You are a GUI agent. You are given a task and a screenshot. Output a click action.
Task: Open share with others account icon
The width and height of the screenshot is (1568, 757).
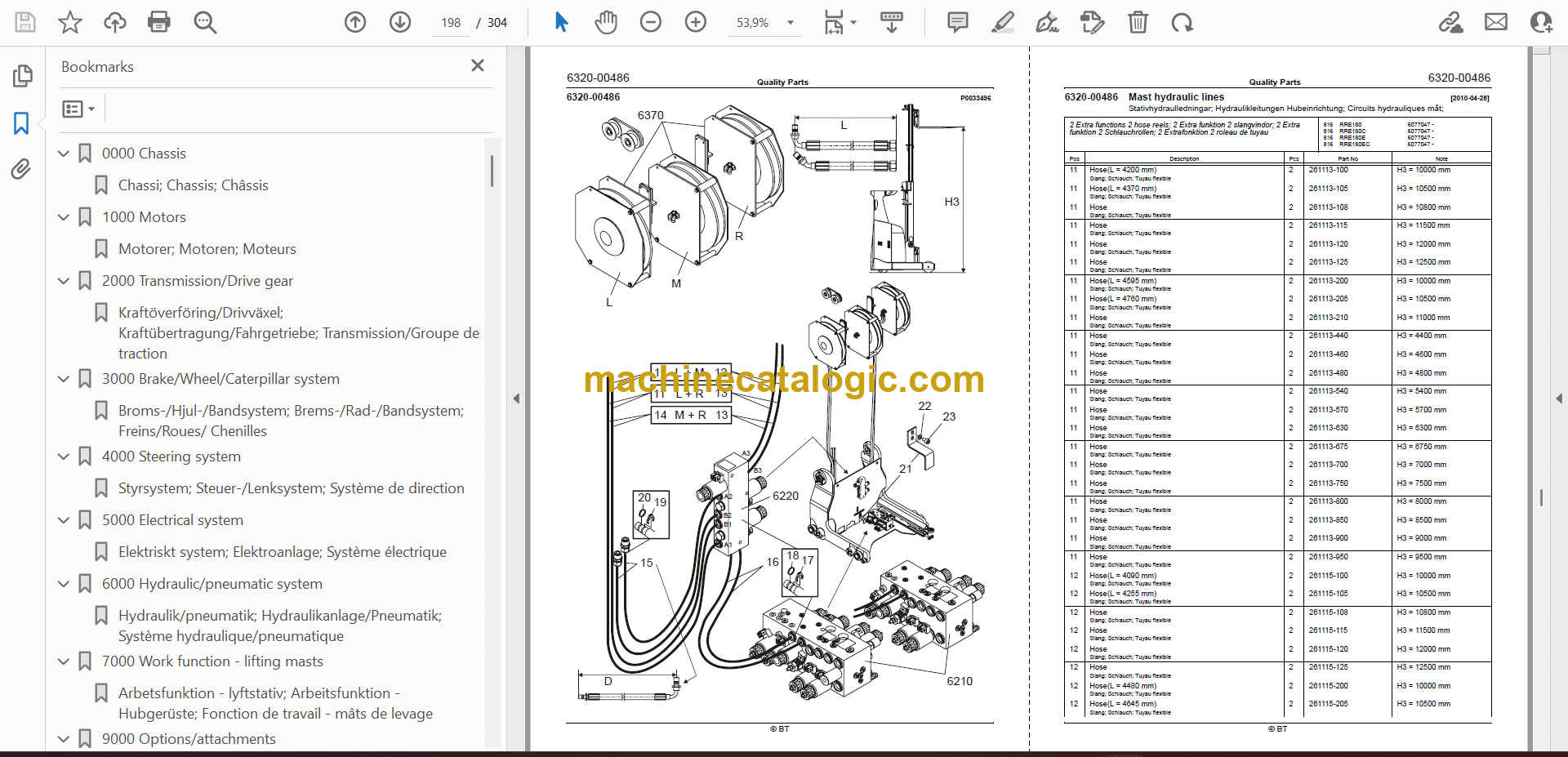[1541, 22]
